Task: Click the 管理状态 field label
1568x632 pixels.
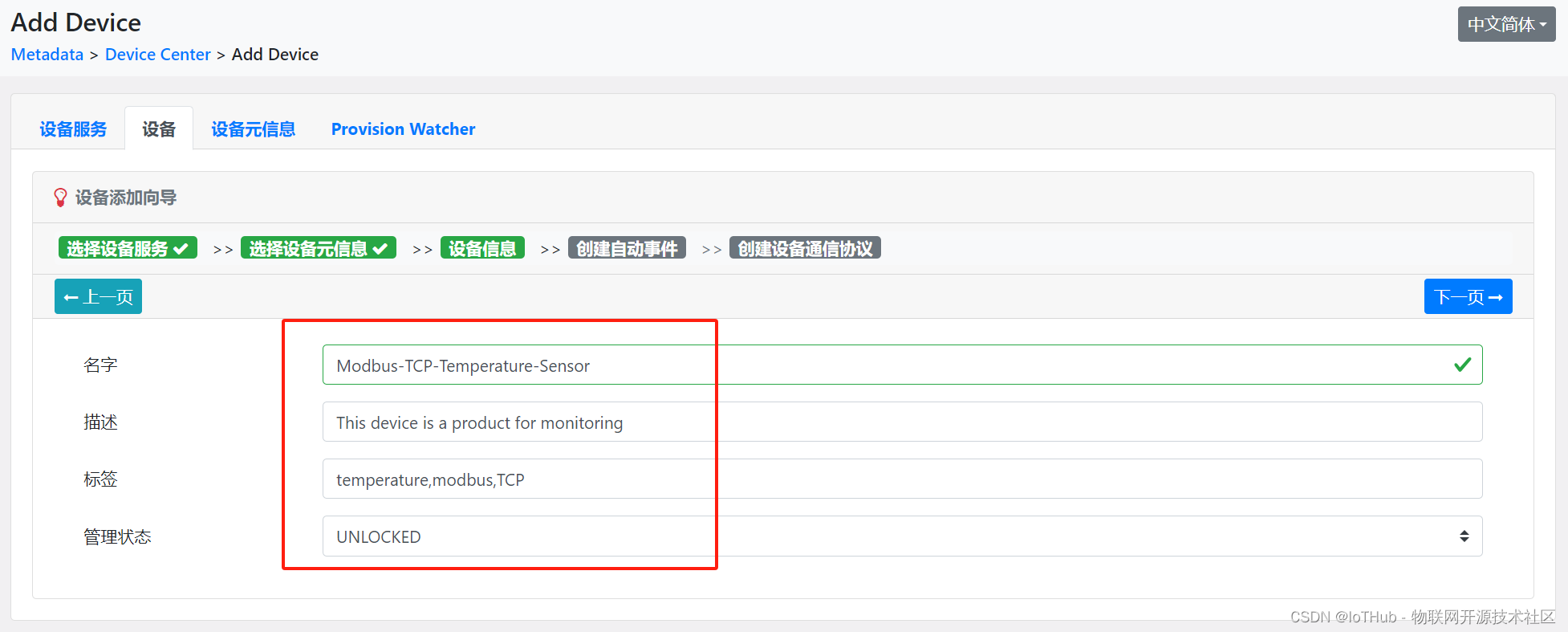Action: click(x=117, y=536)
